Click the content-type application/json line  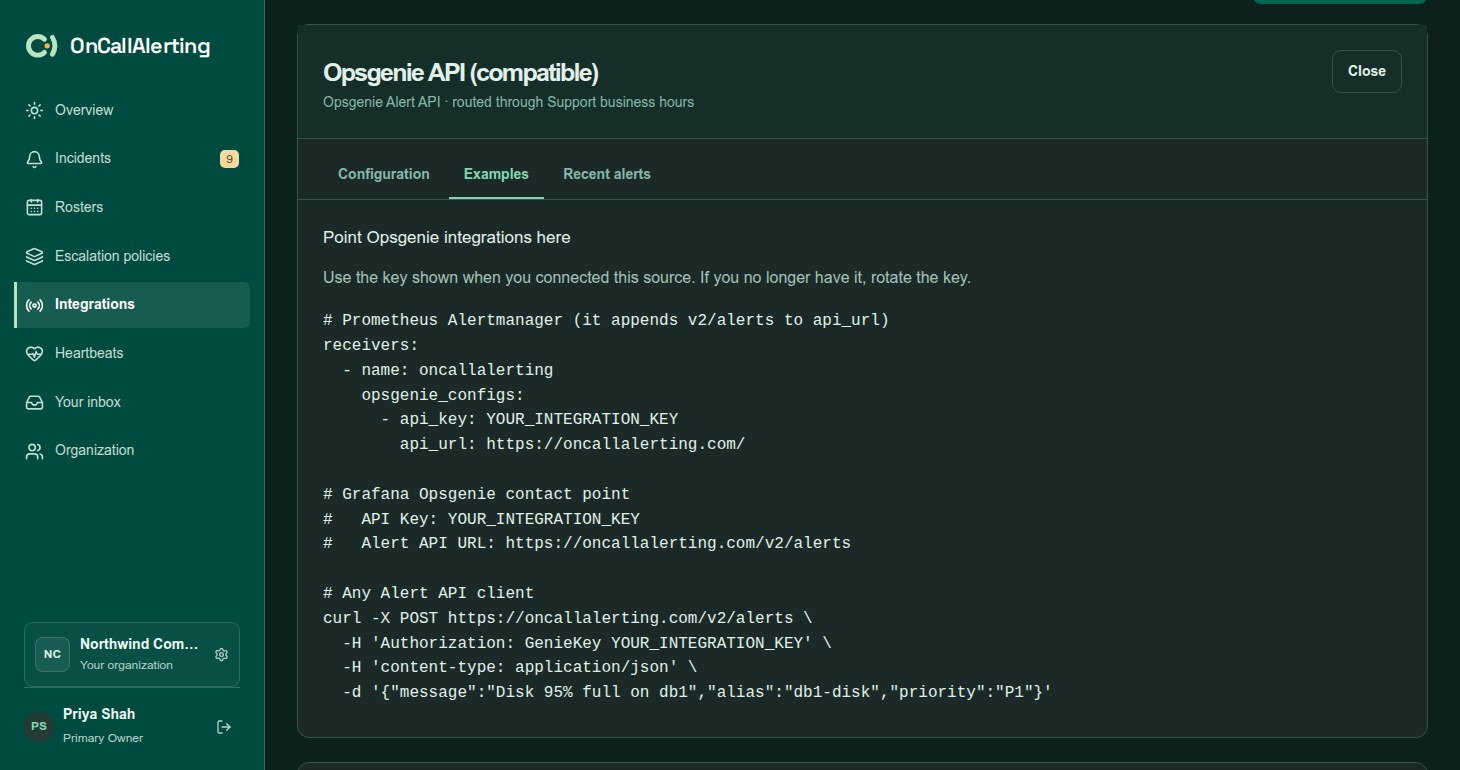[520, 667]
